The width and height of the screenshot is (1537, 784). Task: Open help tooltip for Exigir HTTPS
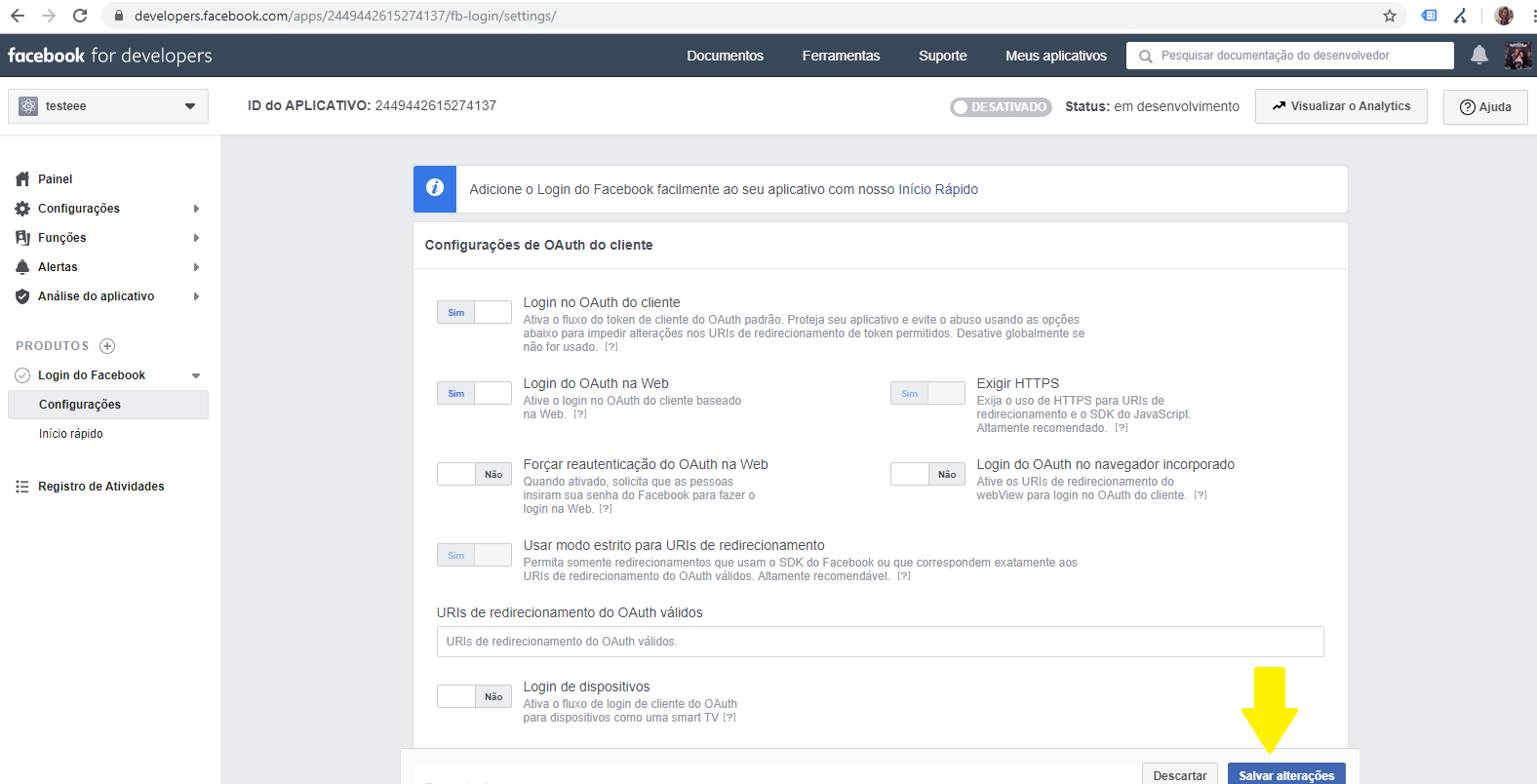pos(1122,428)
